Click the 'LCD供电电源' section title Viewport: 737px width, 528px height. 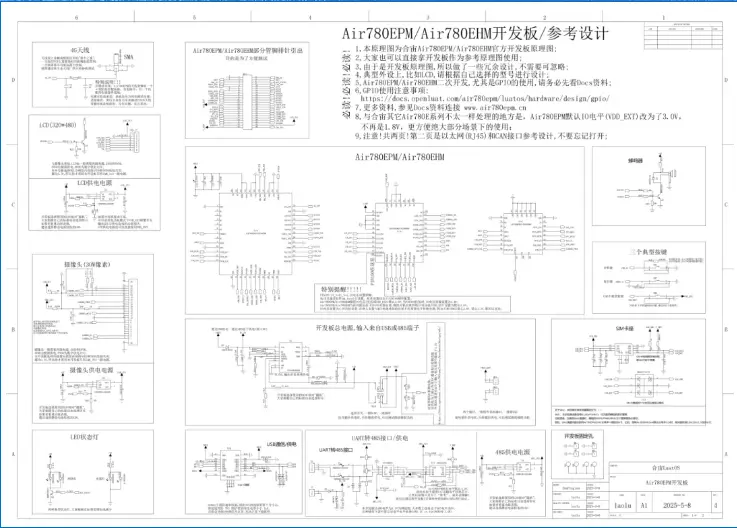tap(94, 182)
